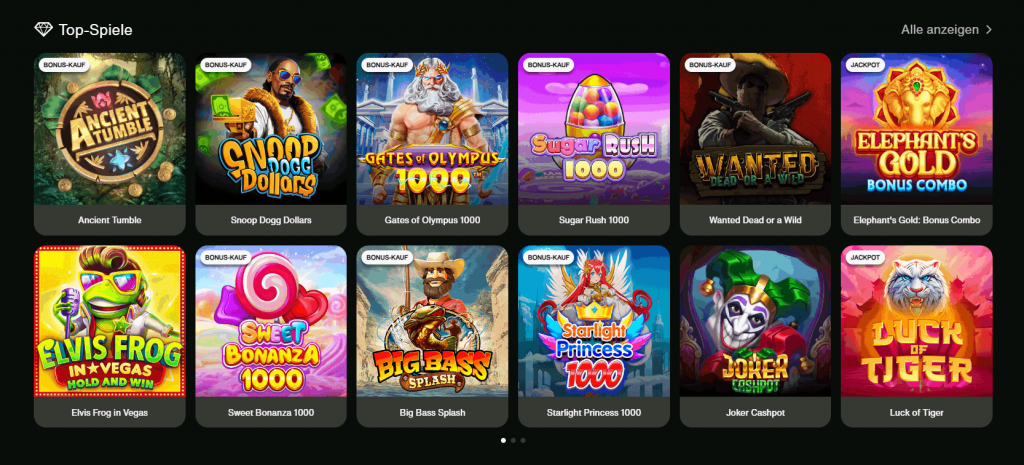
Task: Play the Joker Cashpot game
Action: point(755,336)
